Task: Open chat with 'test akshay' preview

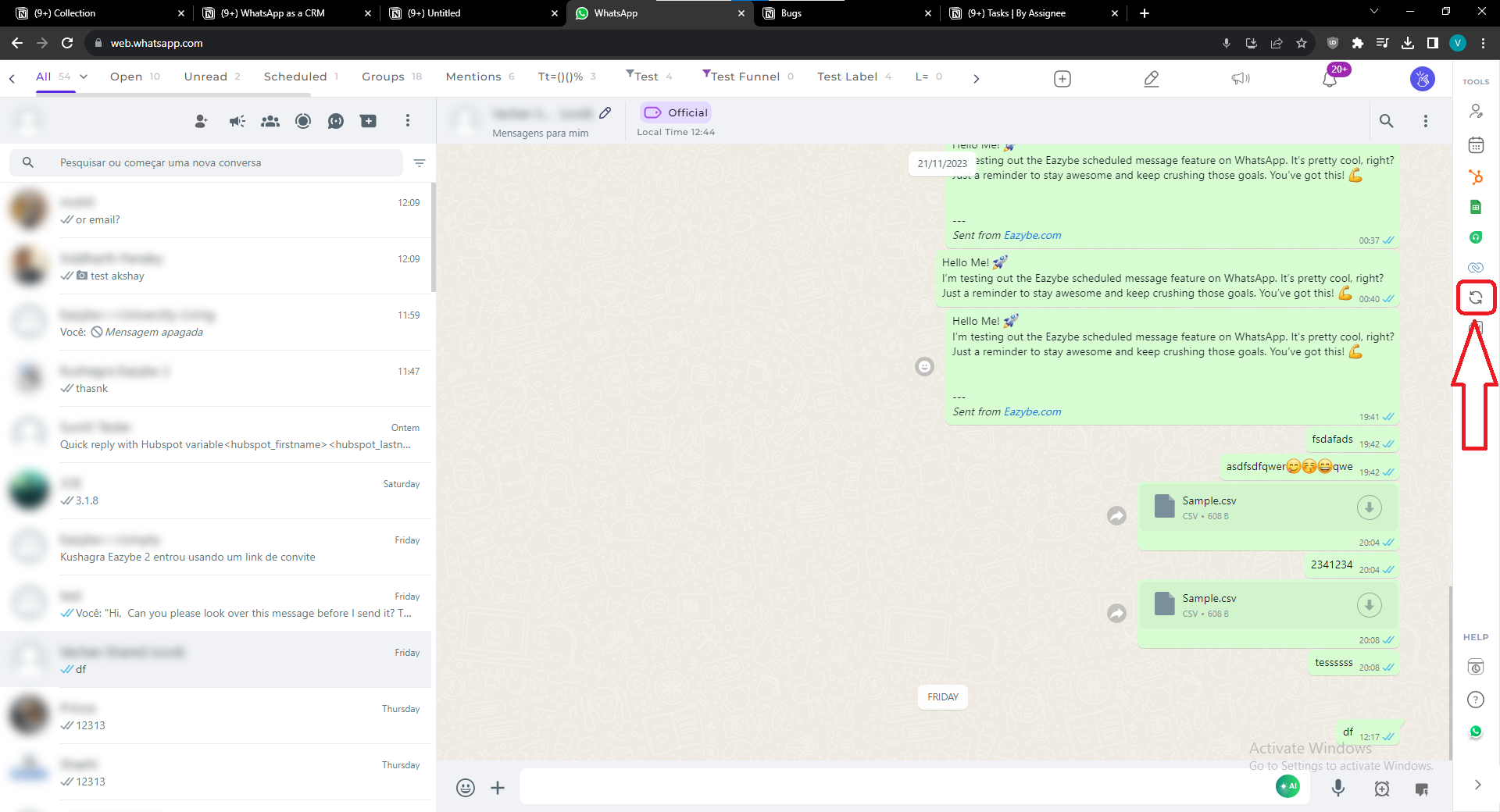Action: [x=216, y=266]
